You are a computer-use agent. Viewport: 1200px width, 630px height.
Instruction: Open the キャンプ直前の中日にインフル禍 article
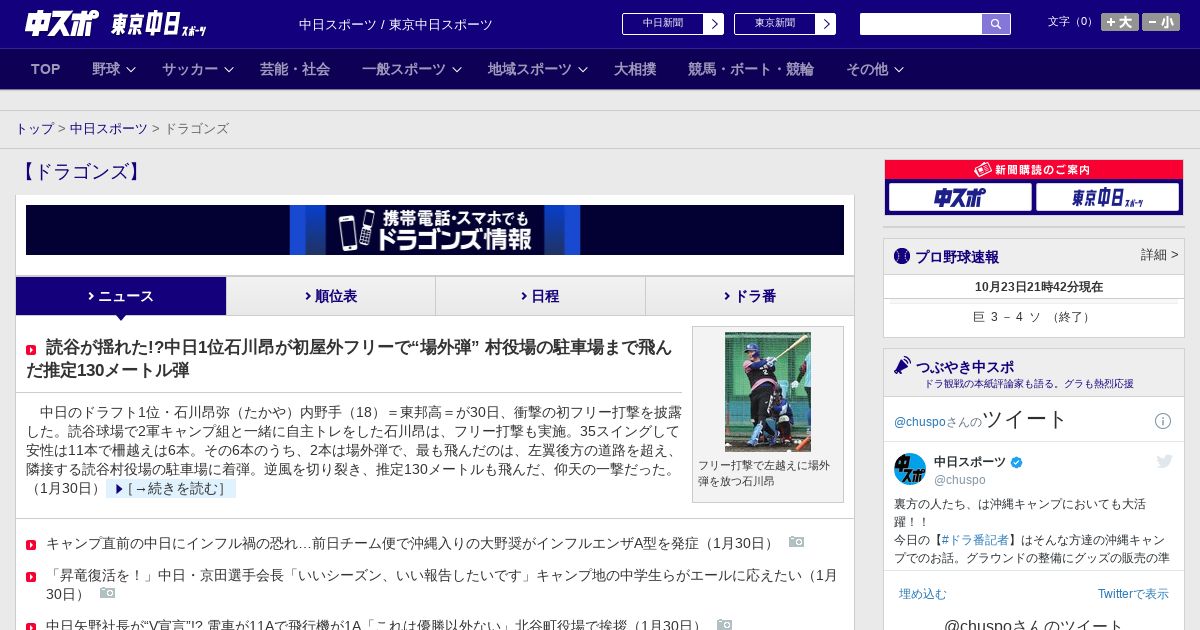click(x=411, y=543)
